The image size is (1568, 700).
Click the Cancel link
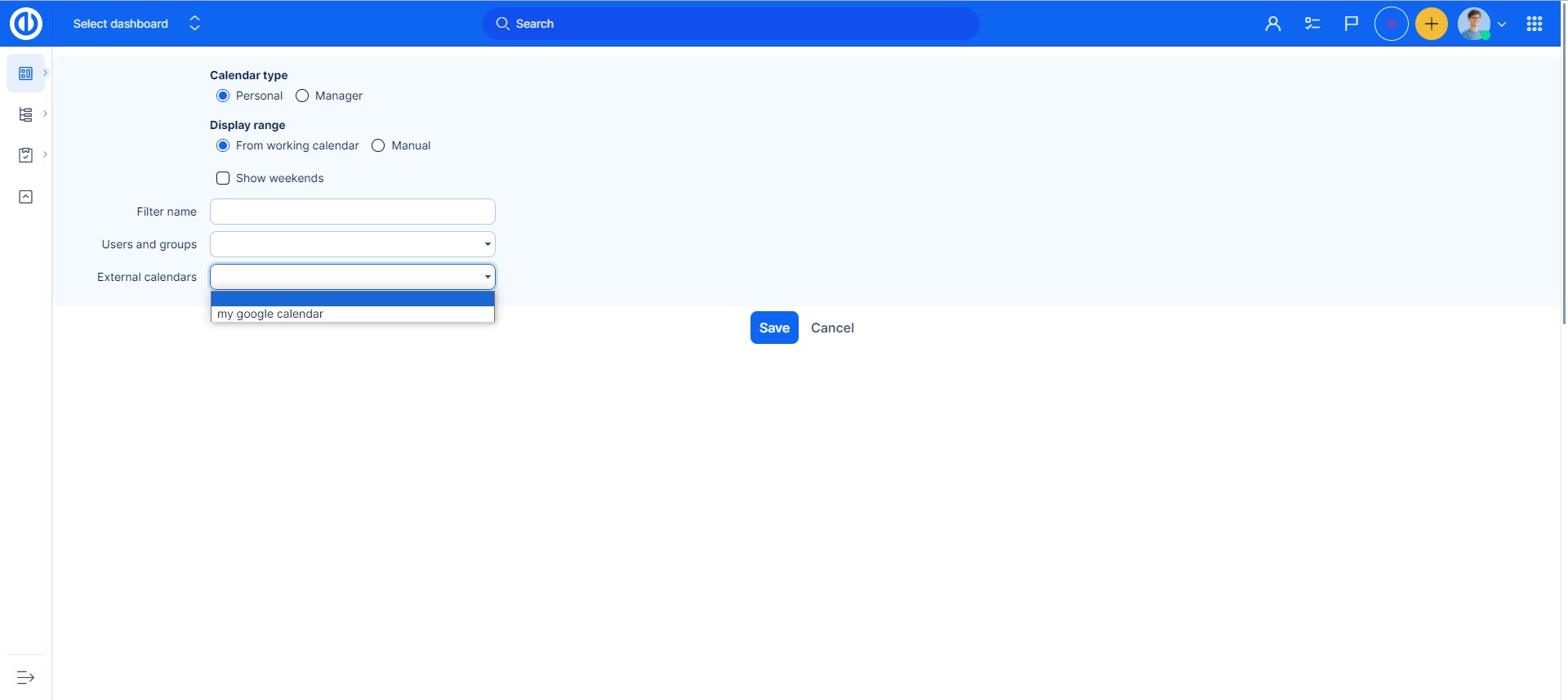pyautogui.click(x=831, y=328)
